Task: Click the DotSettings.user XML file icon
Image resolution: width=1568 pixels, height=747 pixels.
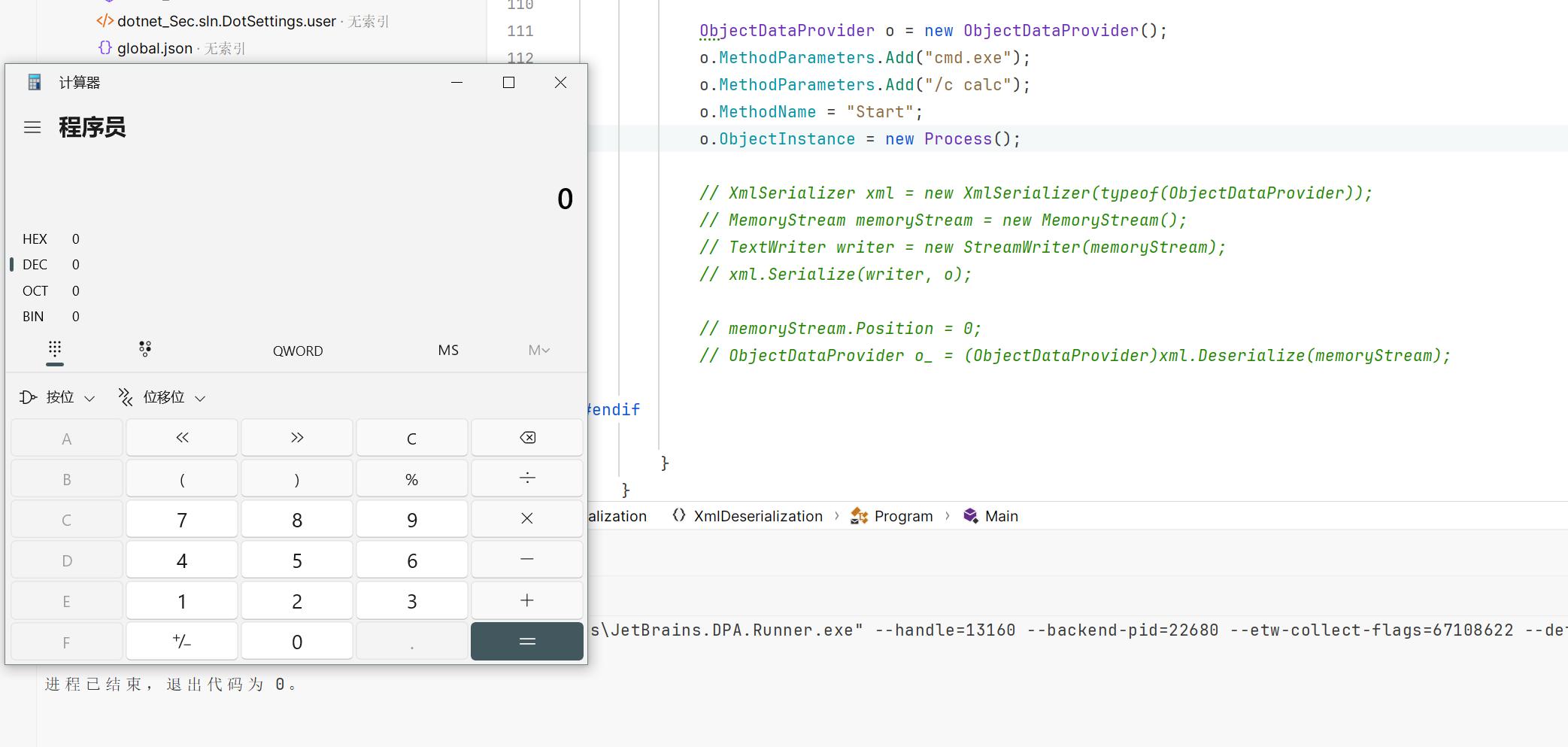Action: pyautogui.click(x=105, y=21)
